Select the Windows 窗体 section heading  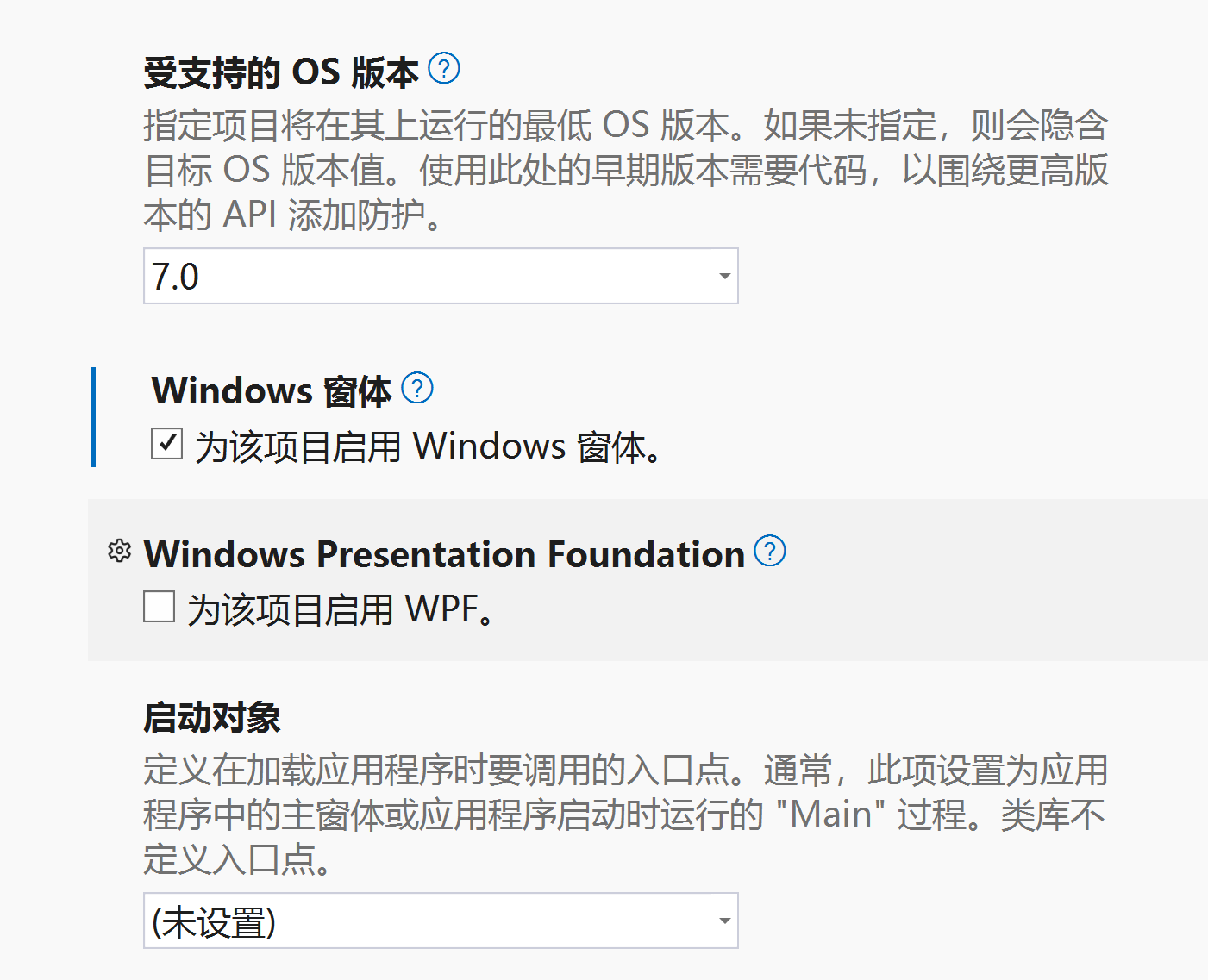pos(272,390)
